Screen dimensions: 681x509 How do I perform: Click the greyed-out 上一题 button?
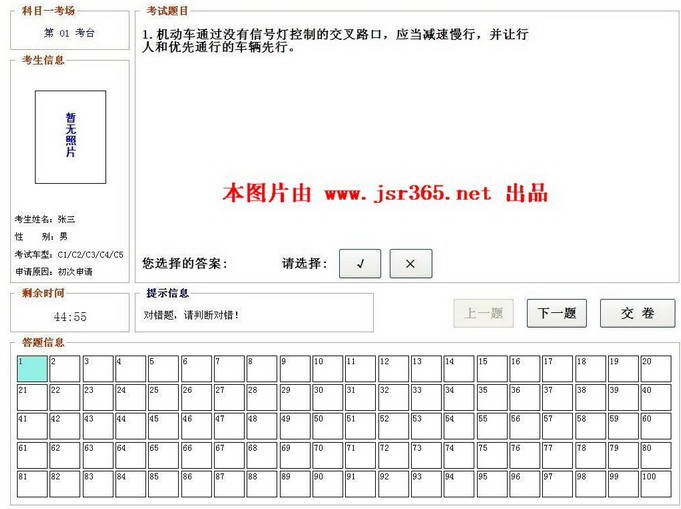click(x=483, y=313)
